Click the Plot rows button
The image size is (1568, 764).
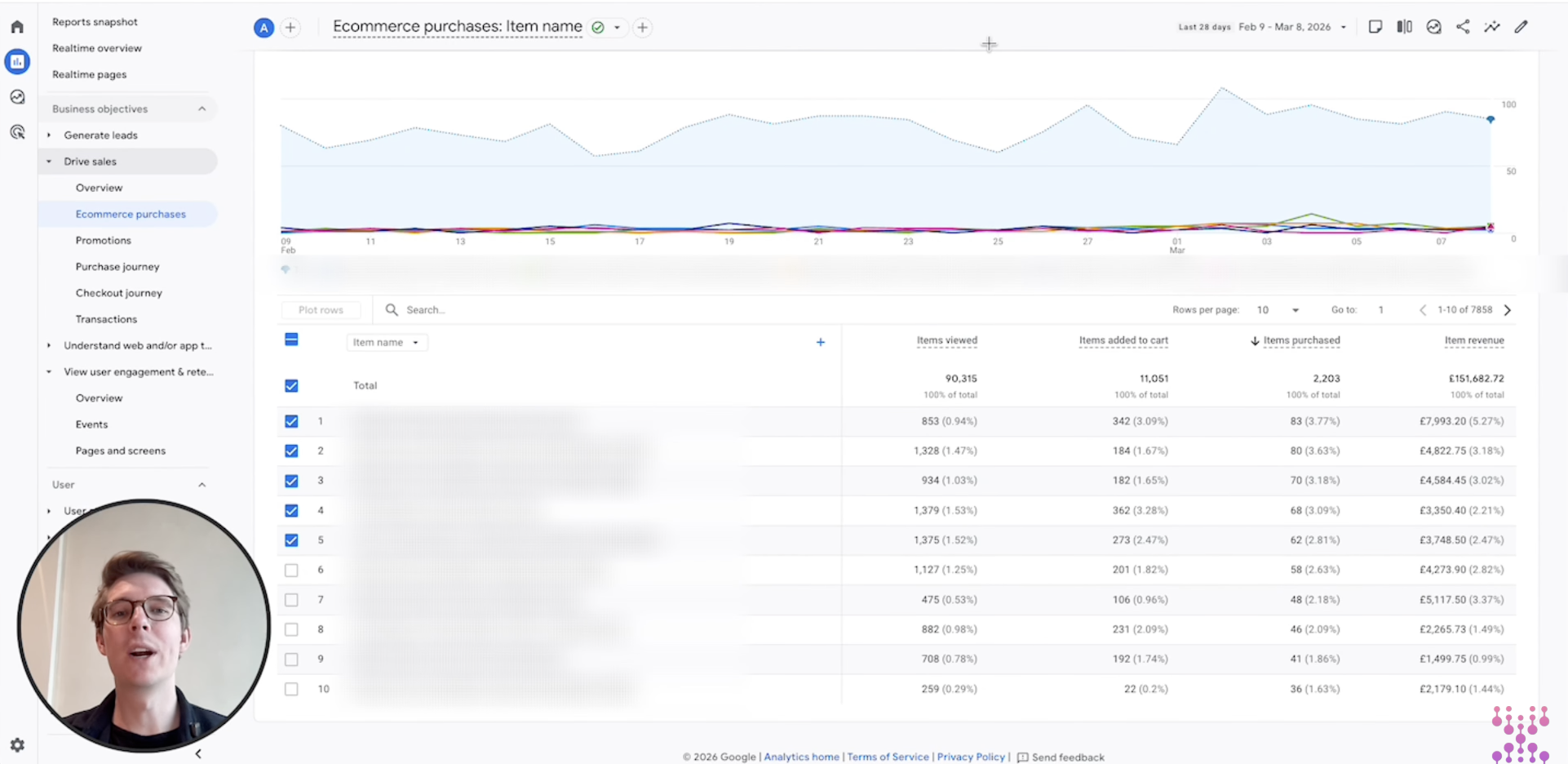321,309
